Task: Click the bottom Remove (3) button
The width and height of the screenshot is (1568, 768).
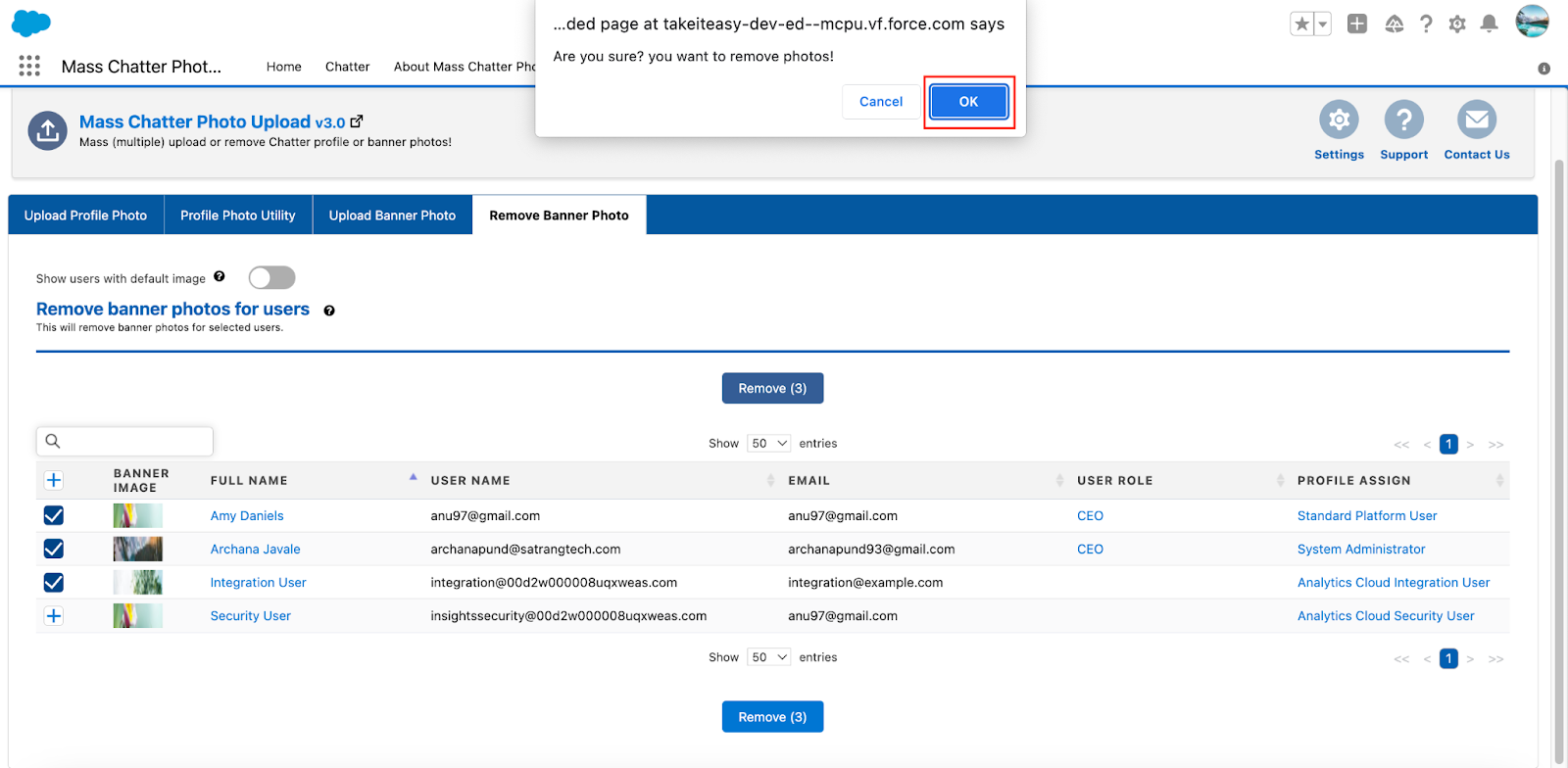Action: pos(772,717)
